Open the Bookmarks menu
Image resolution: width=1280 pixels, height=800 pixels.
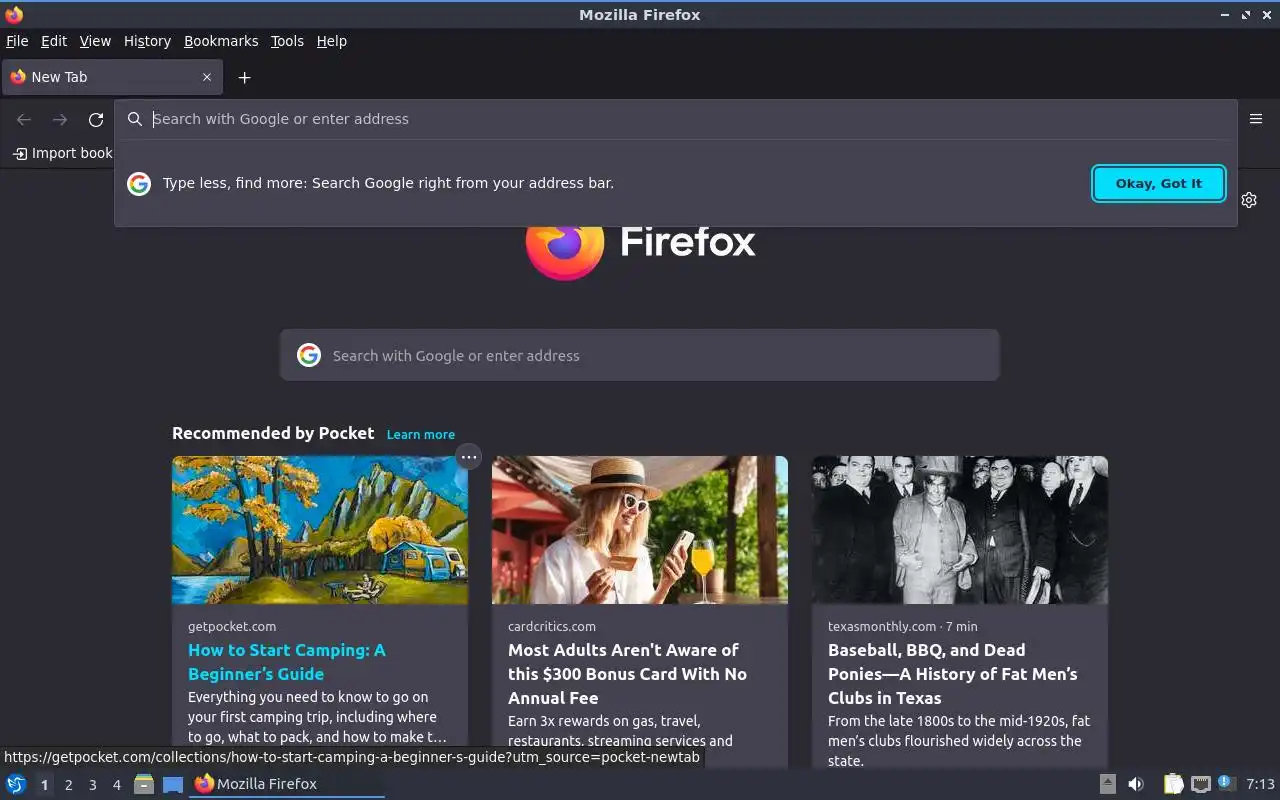221,41
